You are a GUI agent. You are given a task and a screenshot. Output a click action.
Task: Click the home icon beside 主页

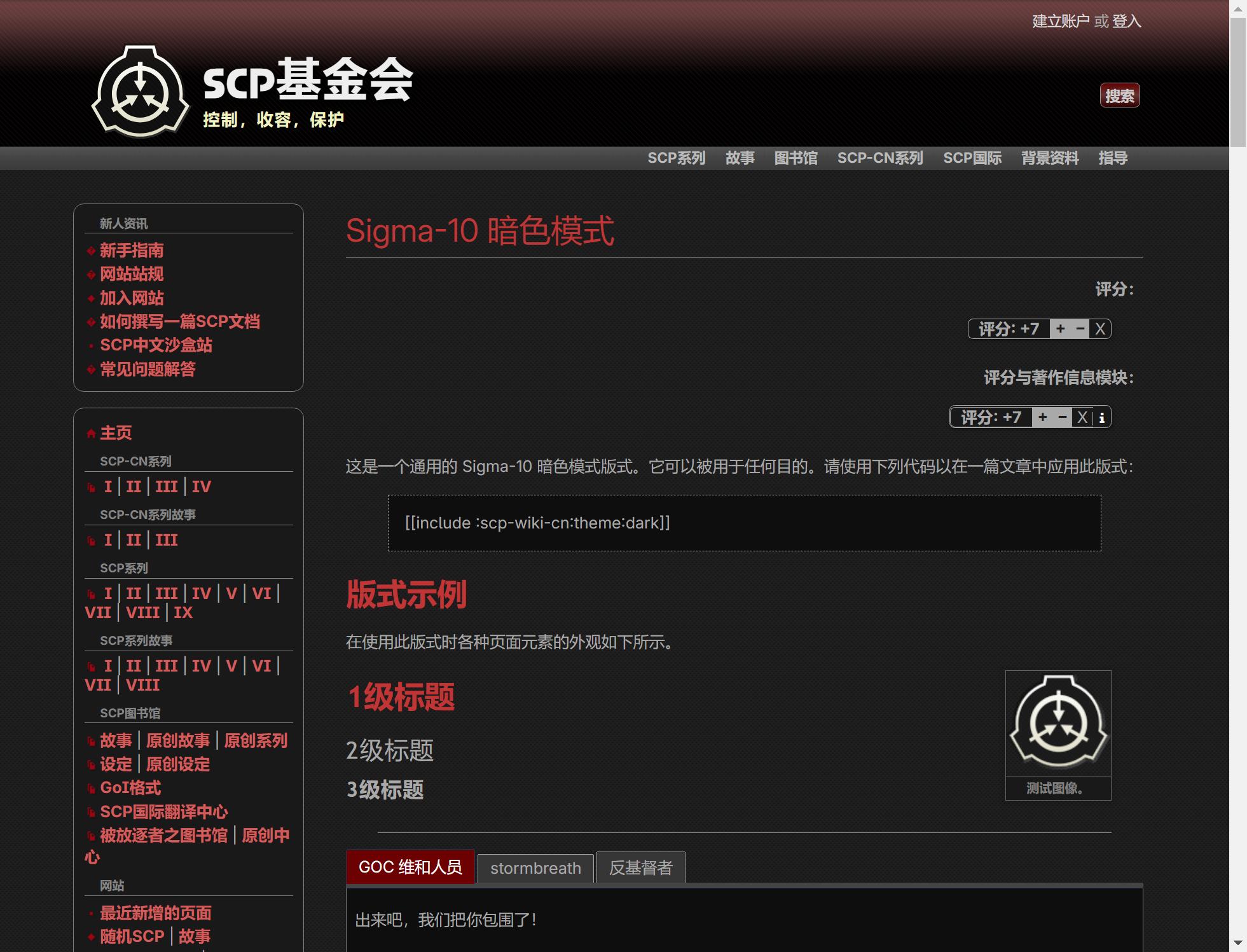click(91, 434)
